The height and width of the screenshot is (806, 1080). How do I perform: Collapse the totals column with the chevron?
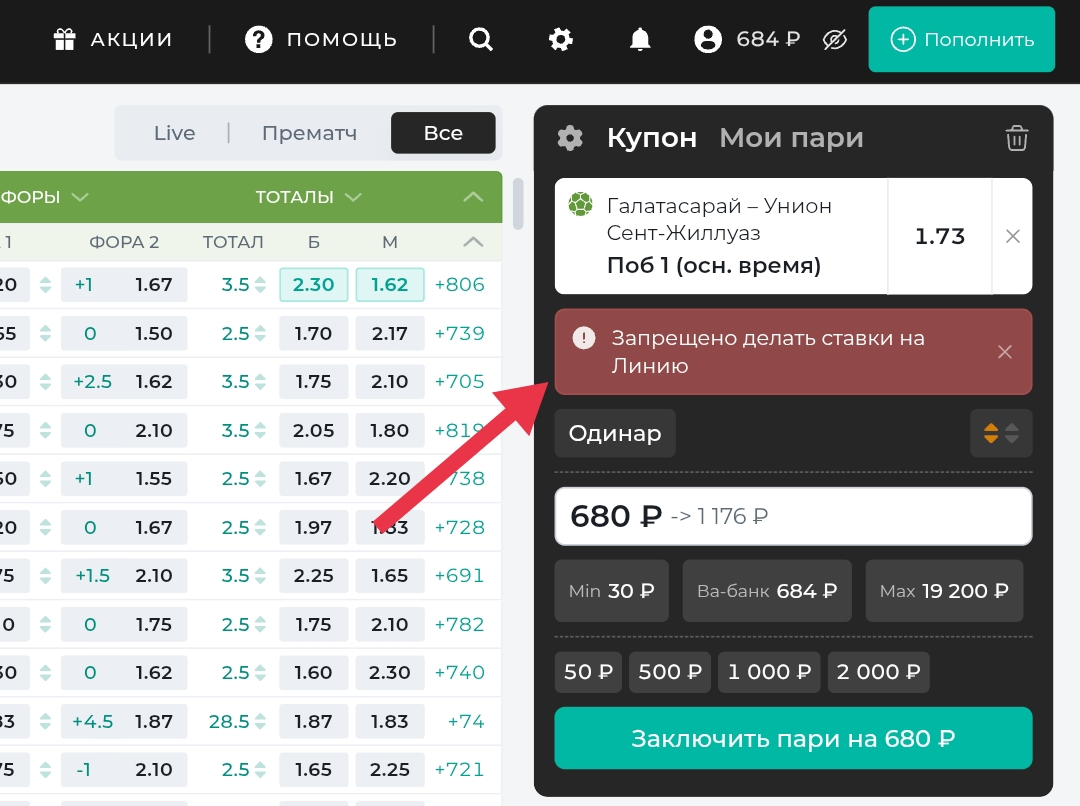472,196
